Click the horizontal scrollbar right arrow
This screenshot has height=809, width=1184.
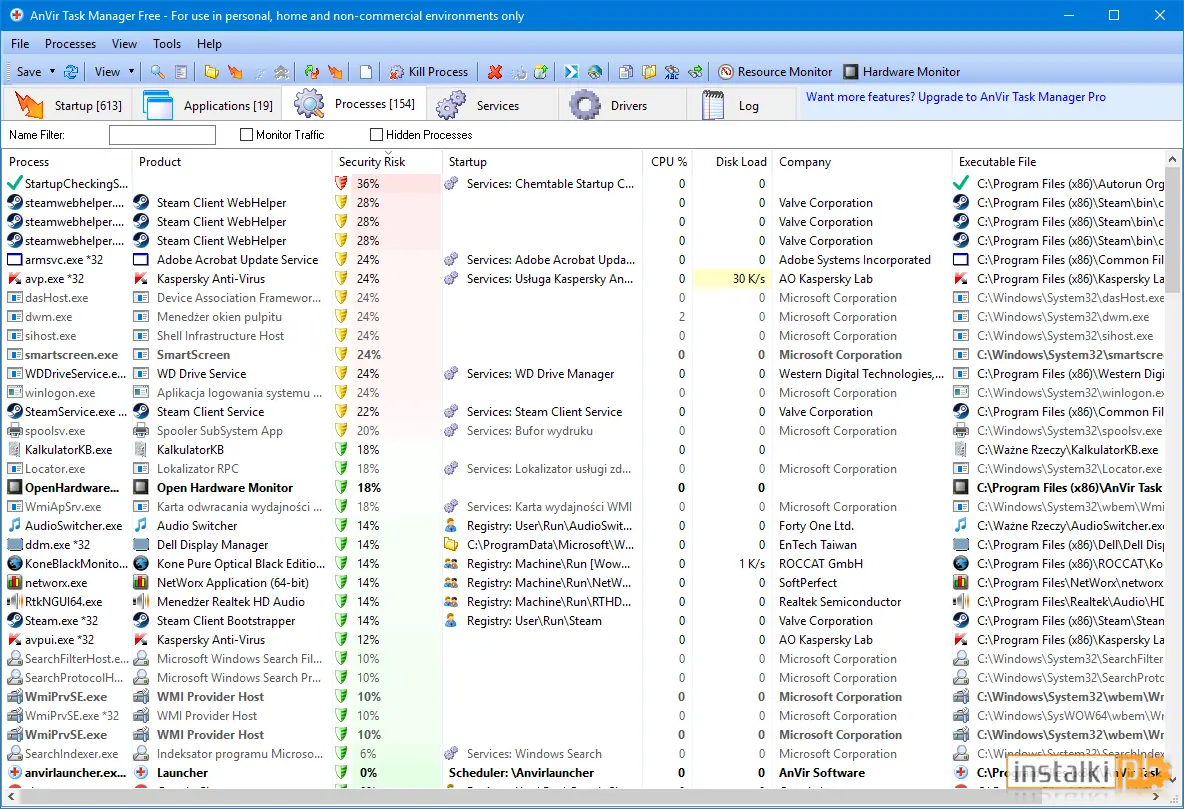pos(1156,795)
